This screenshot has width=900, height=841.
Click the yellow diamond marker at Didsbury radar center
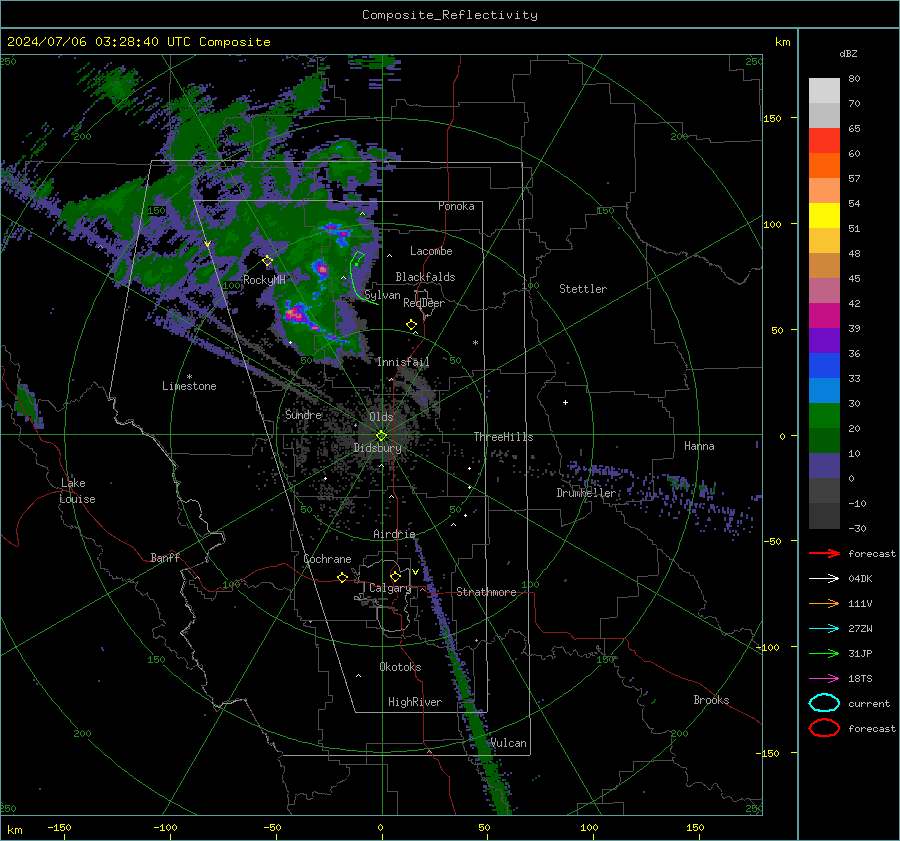(381, 436)
